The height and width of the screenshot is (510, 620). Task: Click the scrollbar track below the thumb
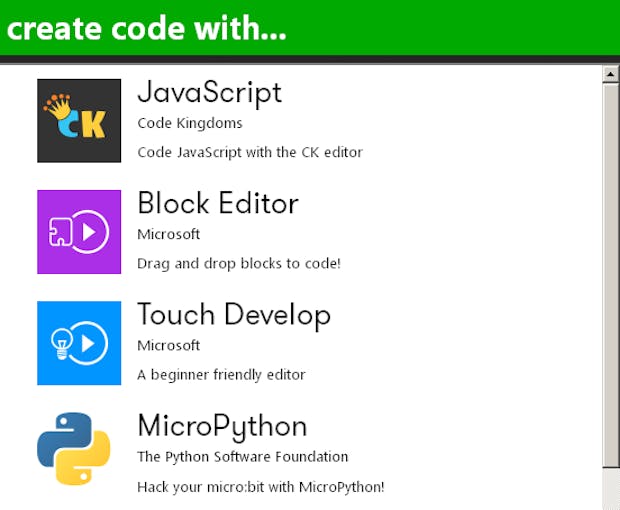click(611, 488)
